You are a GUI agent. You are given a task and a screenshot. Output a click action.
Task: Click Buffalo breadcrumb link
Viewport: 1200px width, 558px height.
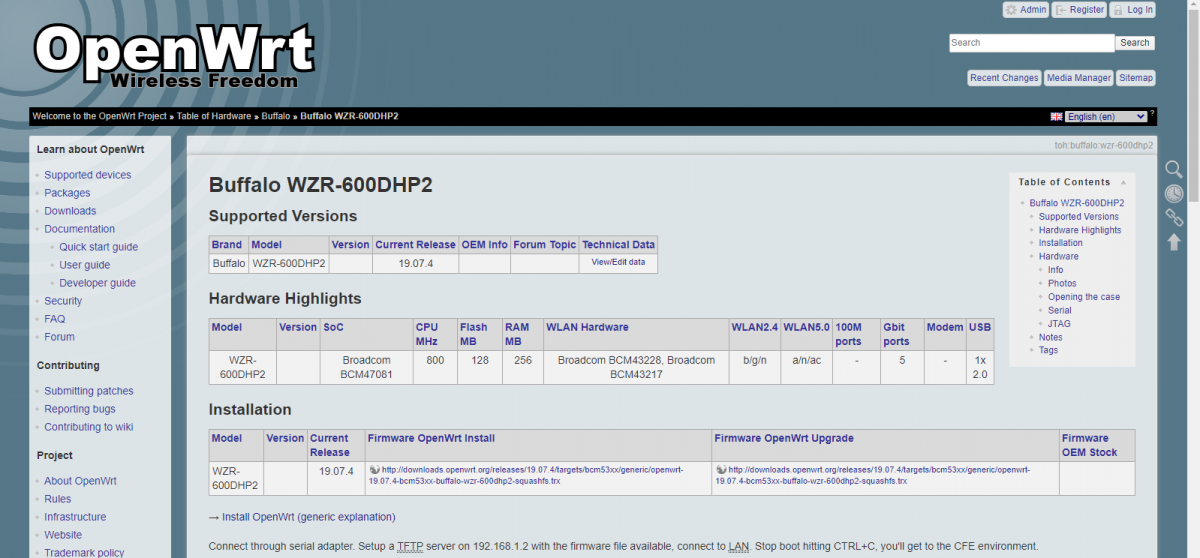(x=276, y=116)
